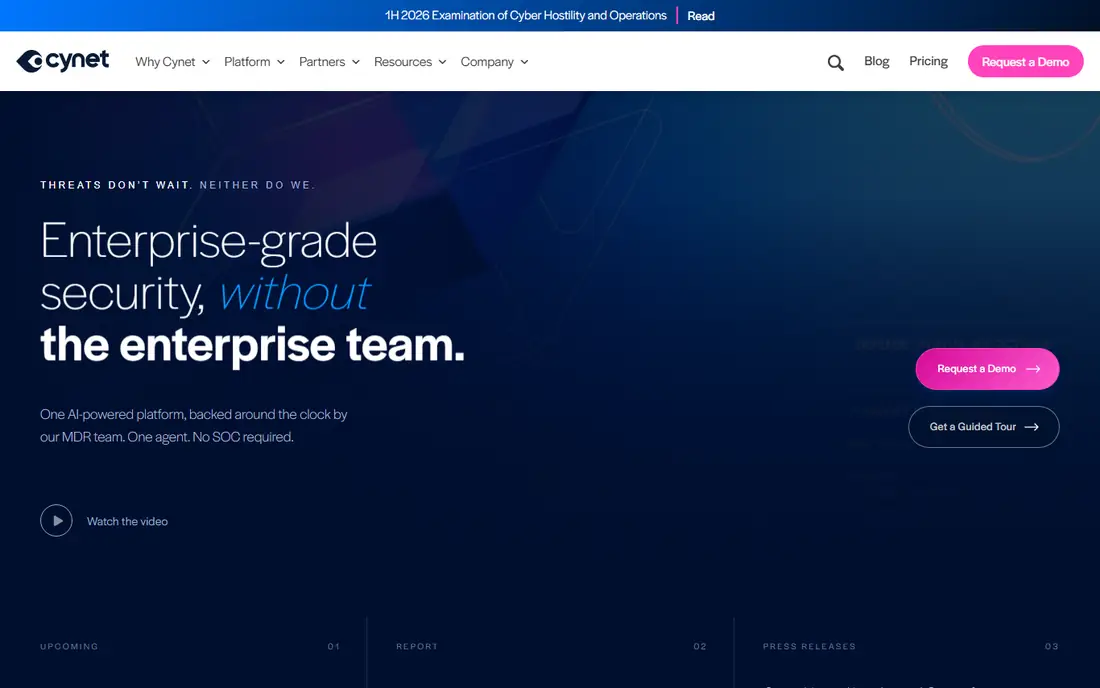The height and width of the screenshot is (688, 1100).
Task: Expand the Why Cynet chevron
Action: [x=206, y=62]
